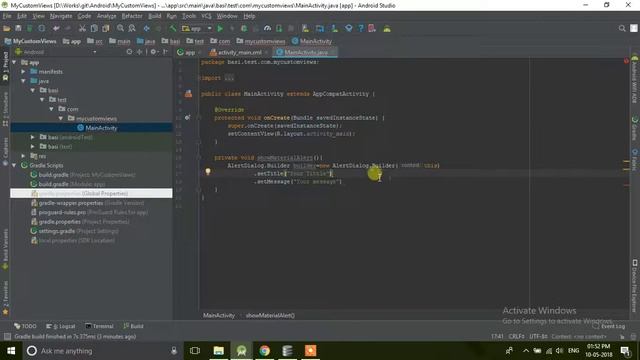Run the app with the green play icon
This screenshot has height=360, width=640.
coord(220,29)
